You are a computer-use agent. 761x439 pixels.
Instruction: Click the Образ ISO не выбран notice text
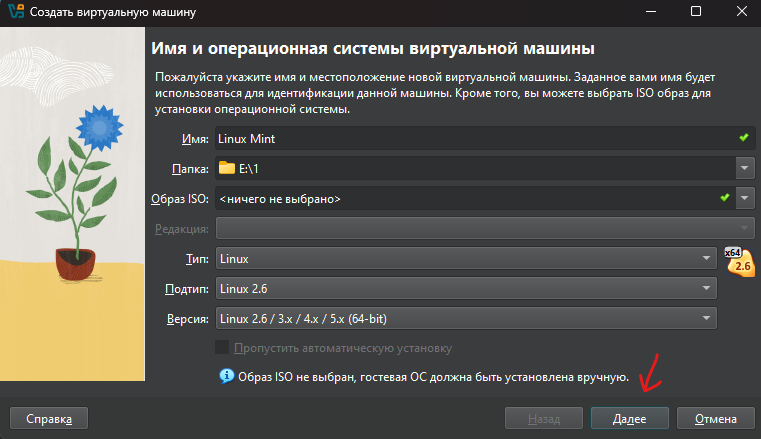433,377
